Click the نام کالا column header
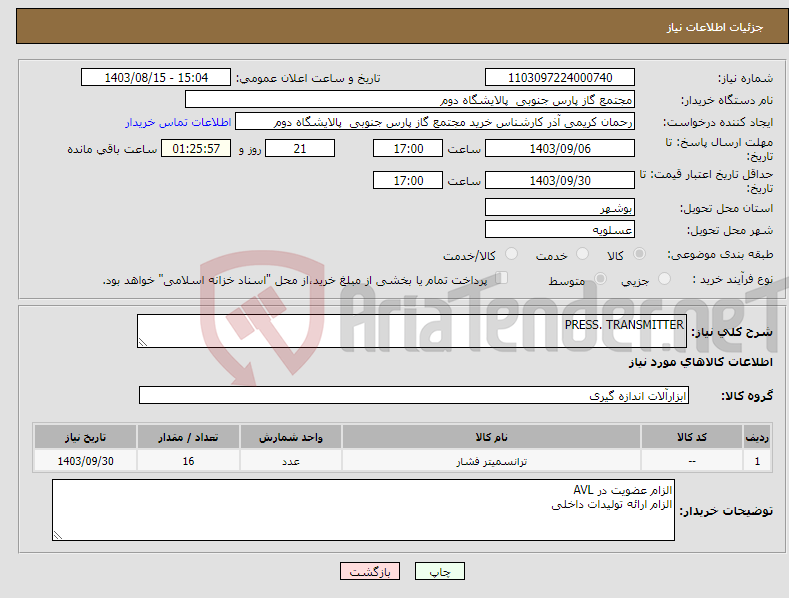The height and width of the screenshot is (598, 789). 491,437
